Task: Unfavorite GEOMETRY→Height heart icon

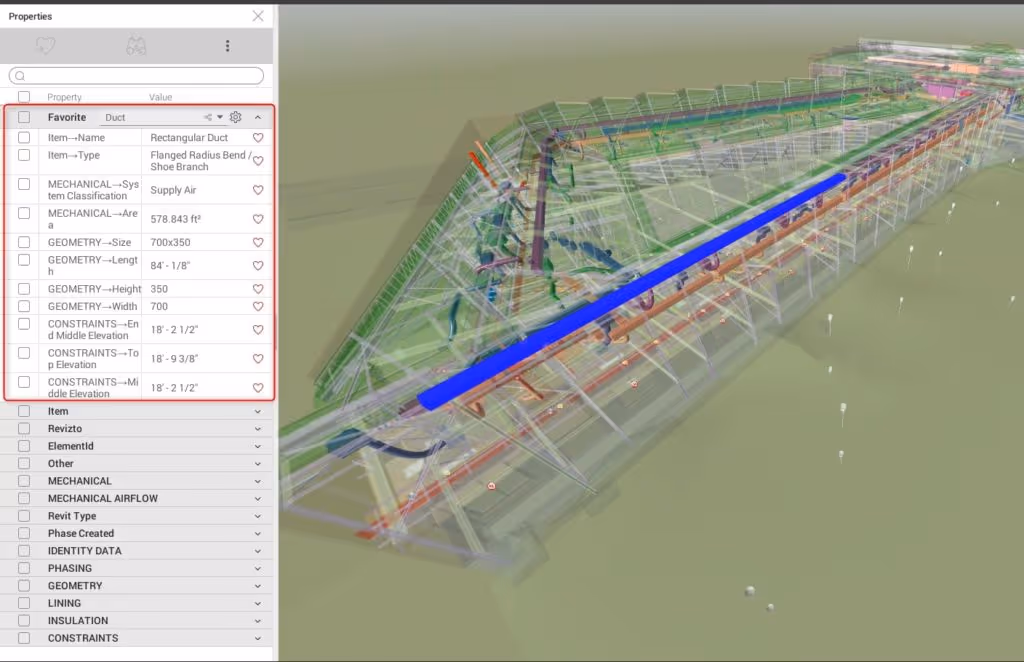Action: pyautogui.click(x=258, y=289)
